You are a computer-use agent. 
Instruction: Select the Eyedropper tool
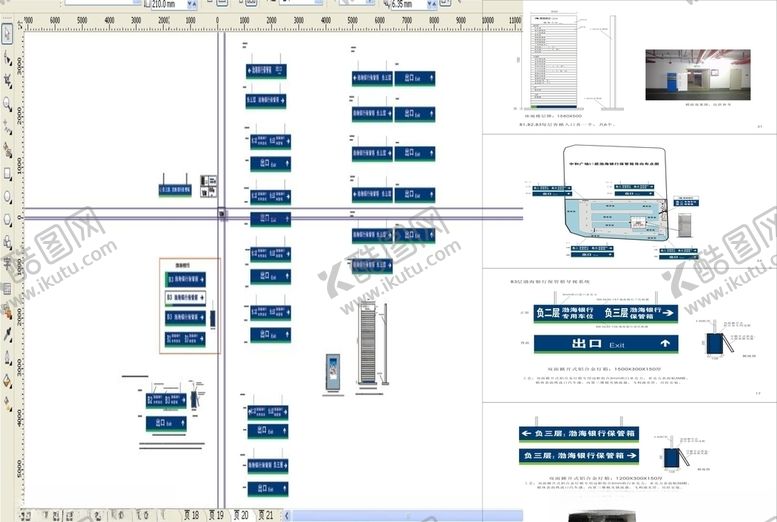tap(7, 335)
